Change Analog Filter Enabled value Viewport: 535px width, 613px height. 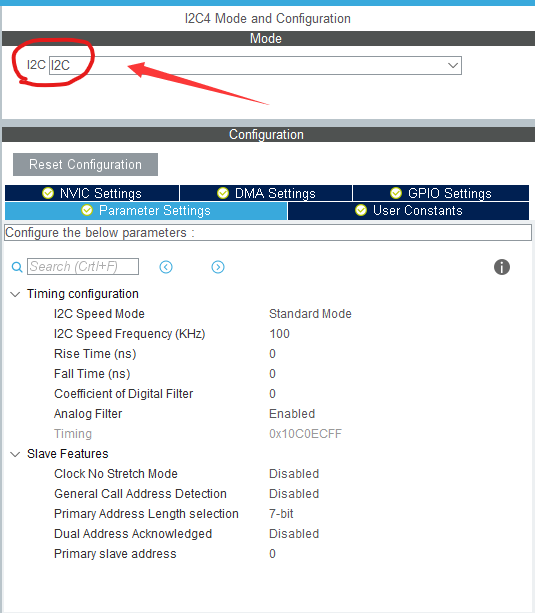(292, 414)
